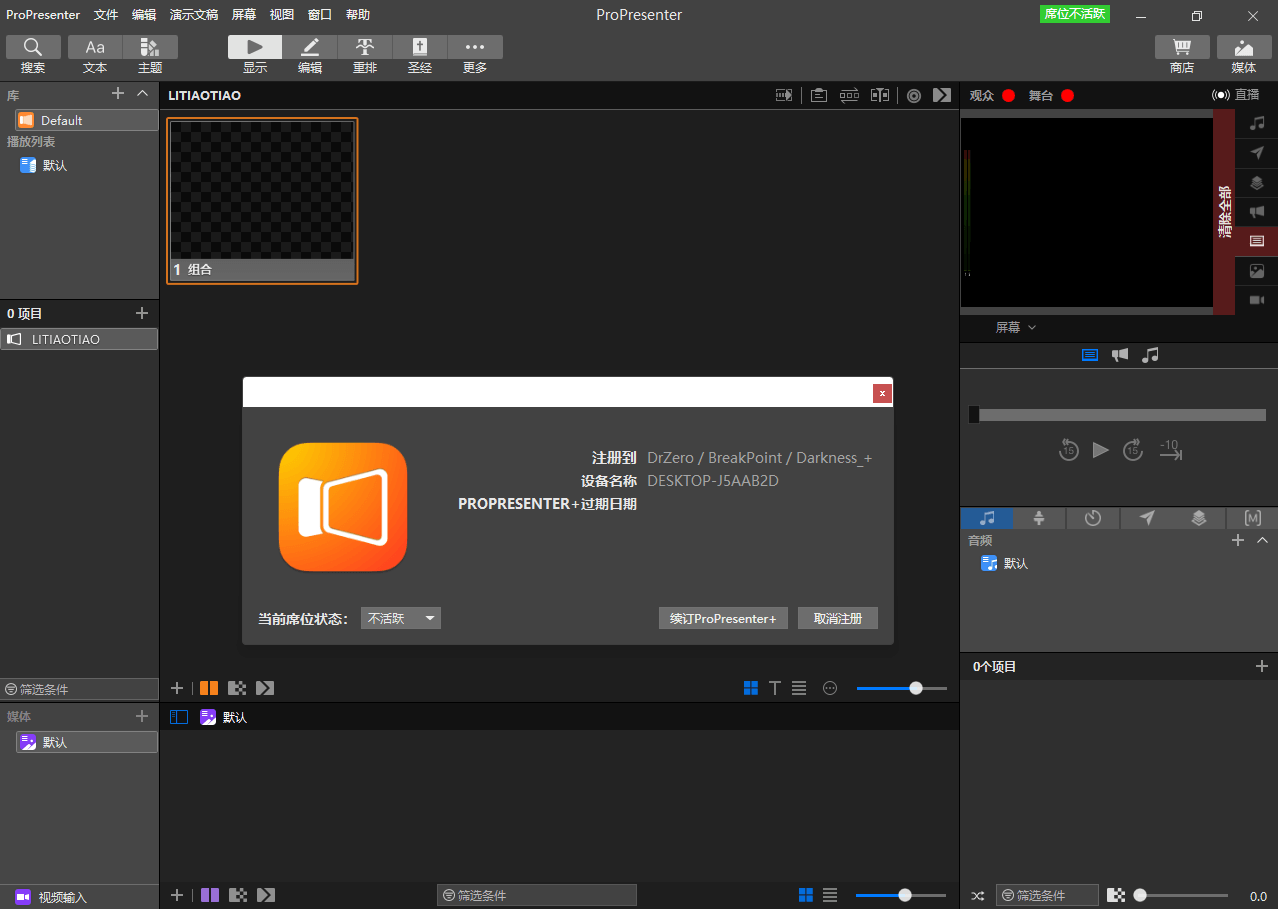Close the registration dialog
Screen dimensions: 1278x909
tap(882, 393)
